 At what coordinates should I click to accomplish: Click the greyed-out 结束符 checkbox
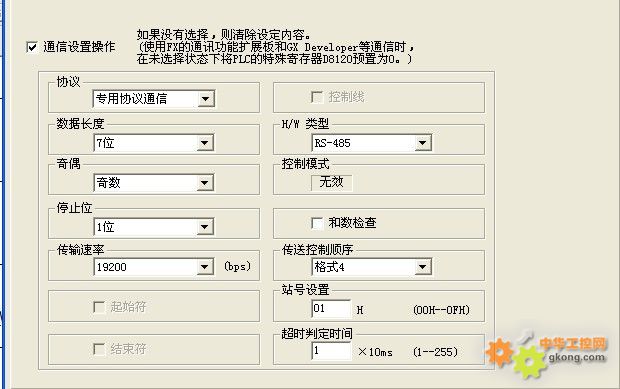99,349
